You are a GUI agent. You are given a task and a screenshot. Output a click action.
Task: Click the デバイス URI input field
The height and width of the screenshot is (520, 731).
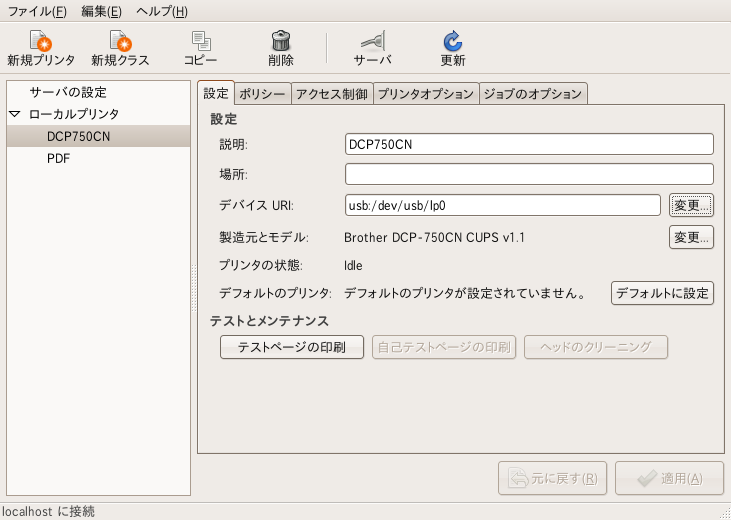pyautogui.click(x=503, y=205)
